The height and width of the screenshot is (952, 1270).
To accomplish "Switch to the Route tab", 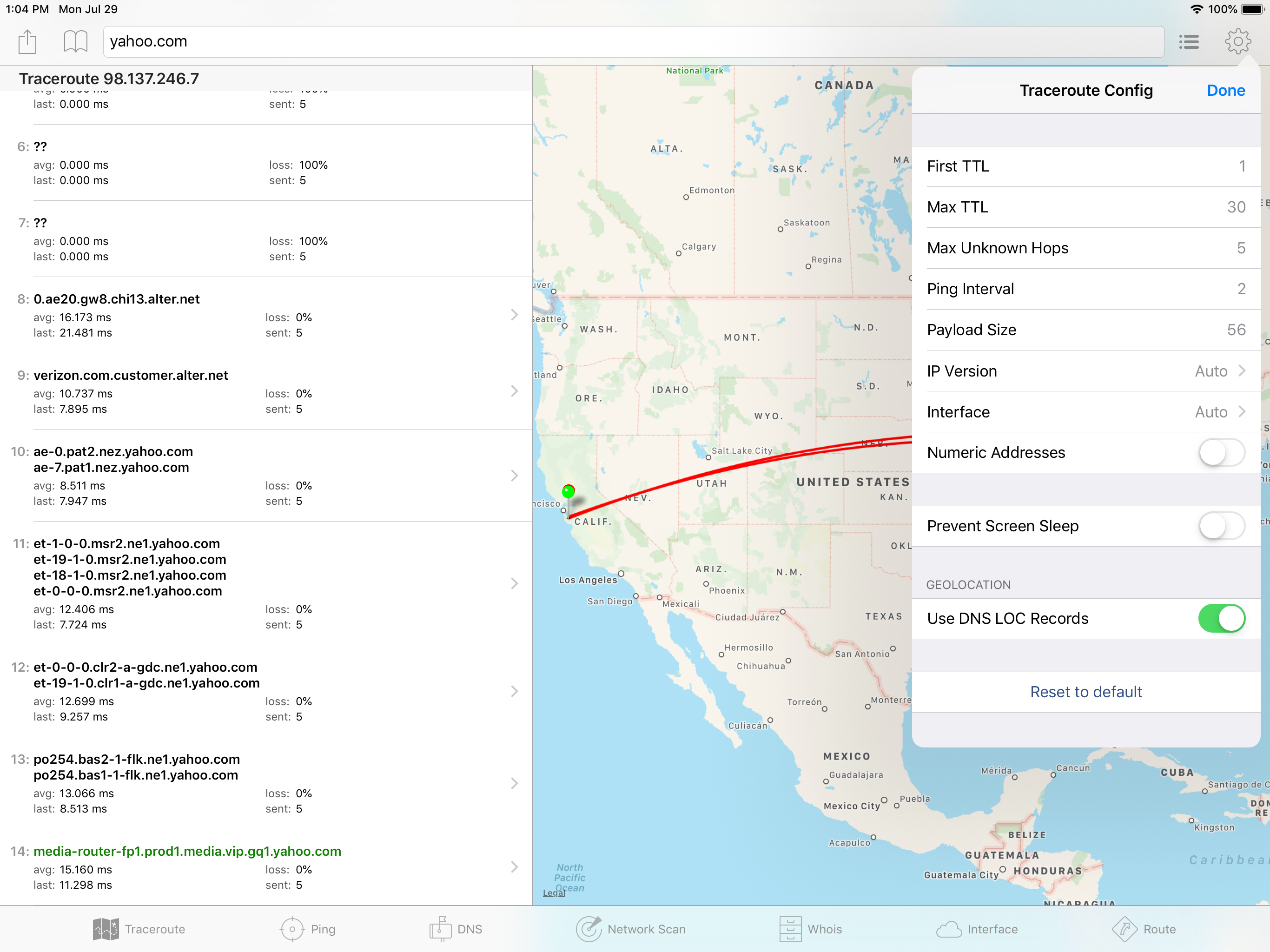I will pos(1144,928).
